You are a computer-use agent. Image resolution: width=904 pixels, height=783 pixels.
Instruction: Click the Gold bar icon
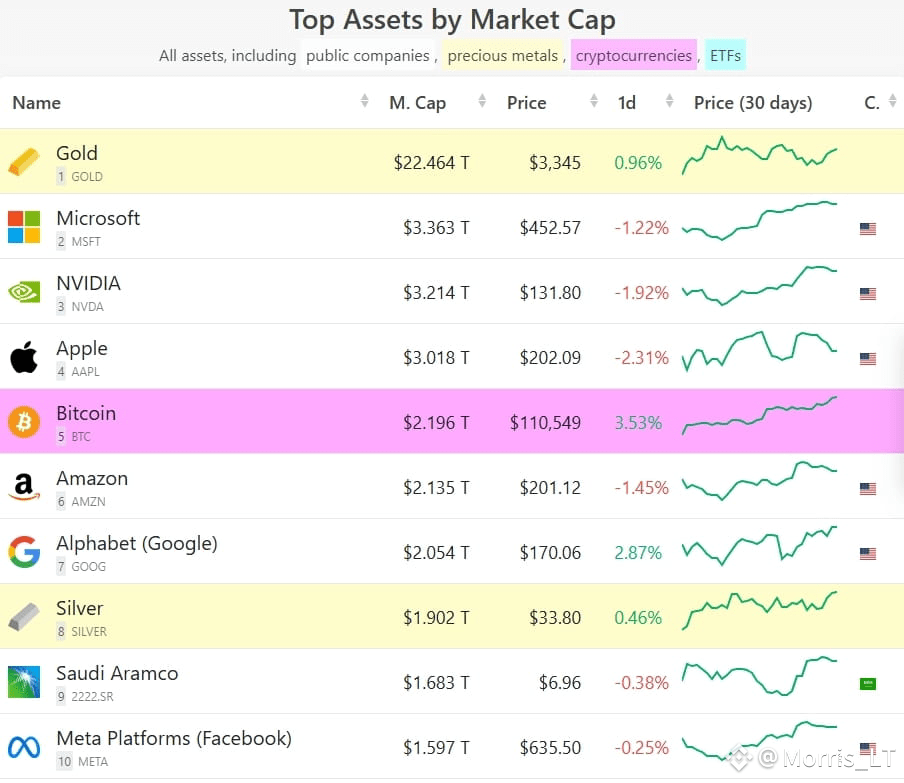pyautogui.click(x=24, y=161)
